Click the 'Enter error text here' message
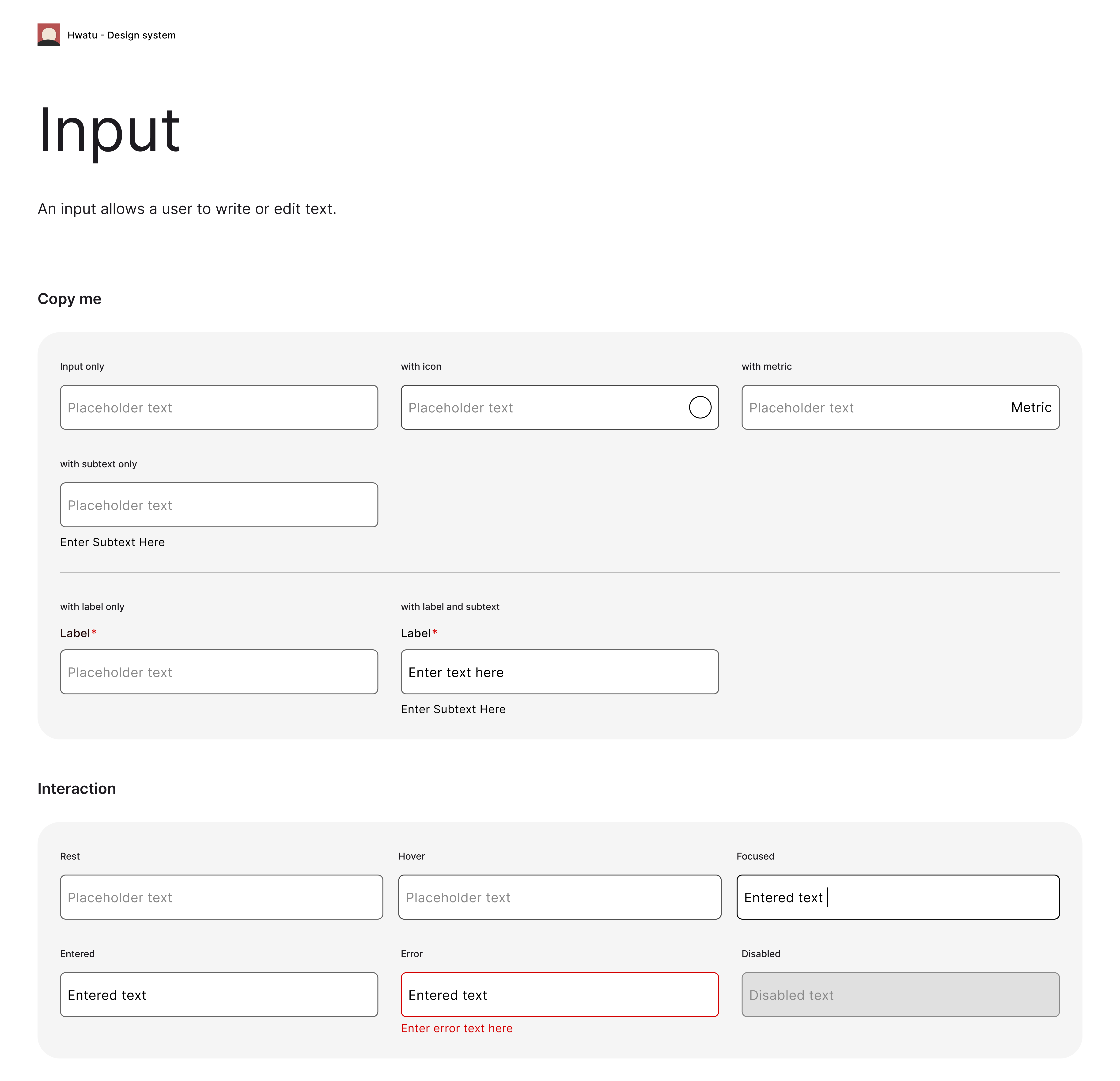This screenshot has height=1081, width=1120. click(x=457, y=1028)
